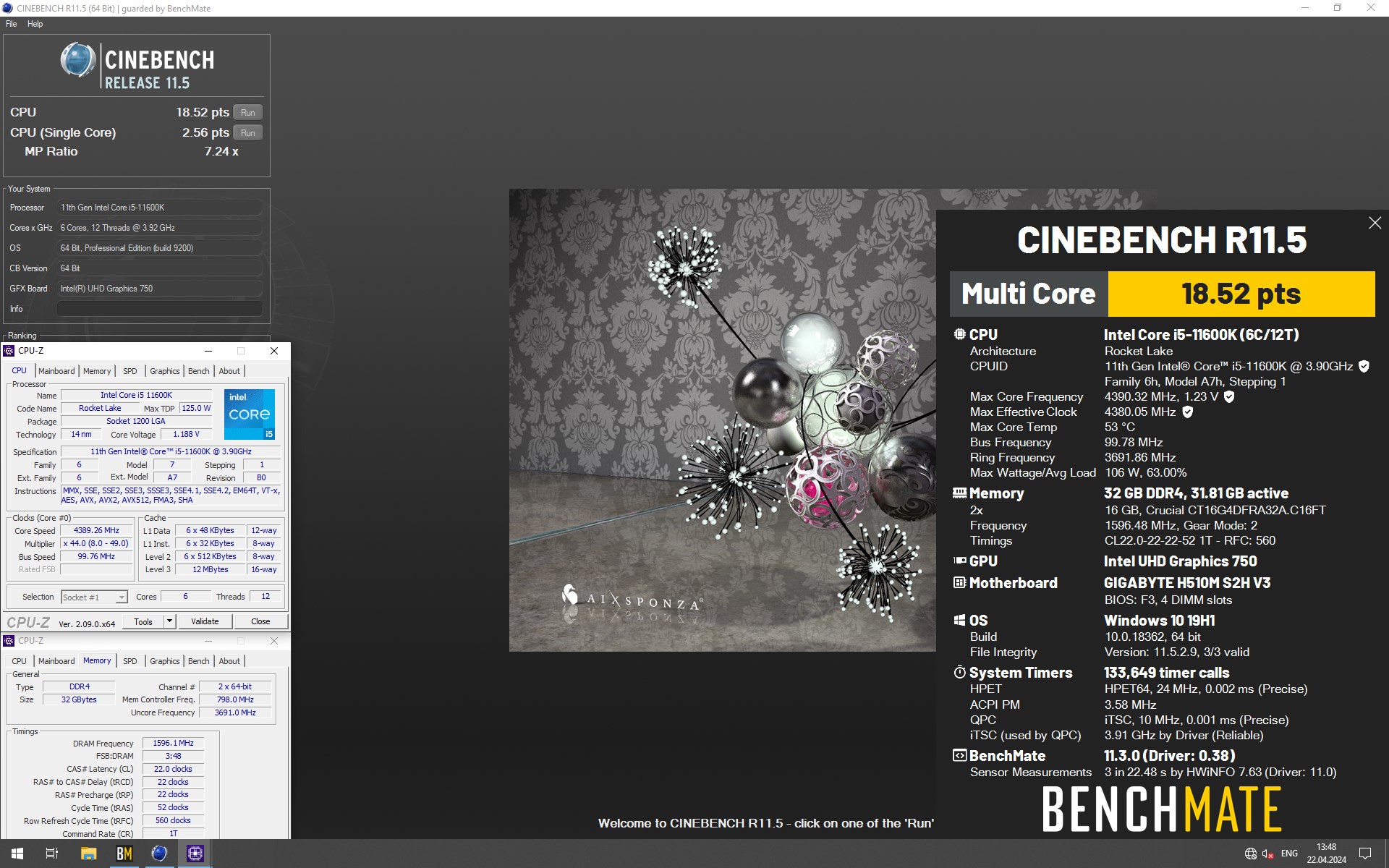The width and height of the screenshot is (1389, 868).
Task: Click the CPU chip icon in BenchMate panel
Action: [959, 335]
